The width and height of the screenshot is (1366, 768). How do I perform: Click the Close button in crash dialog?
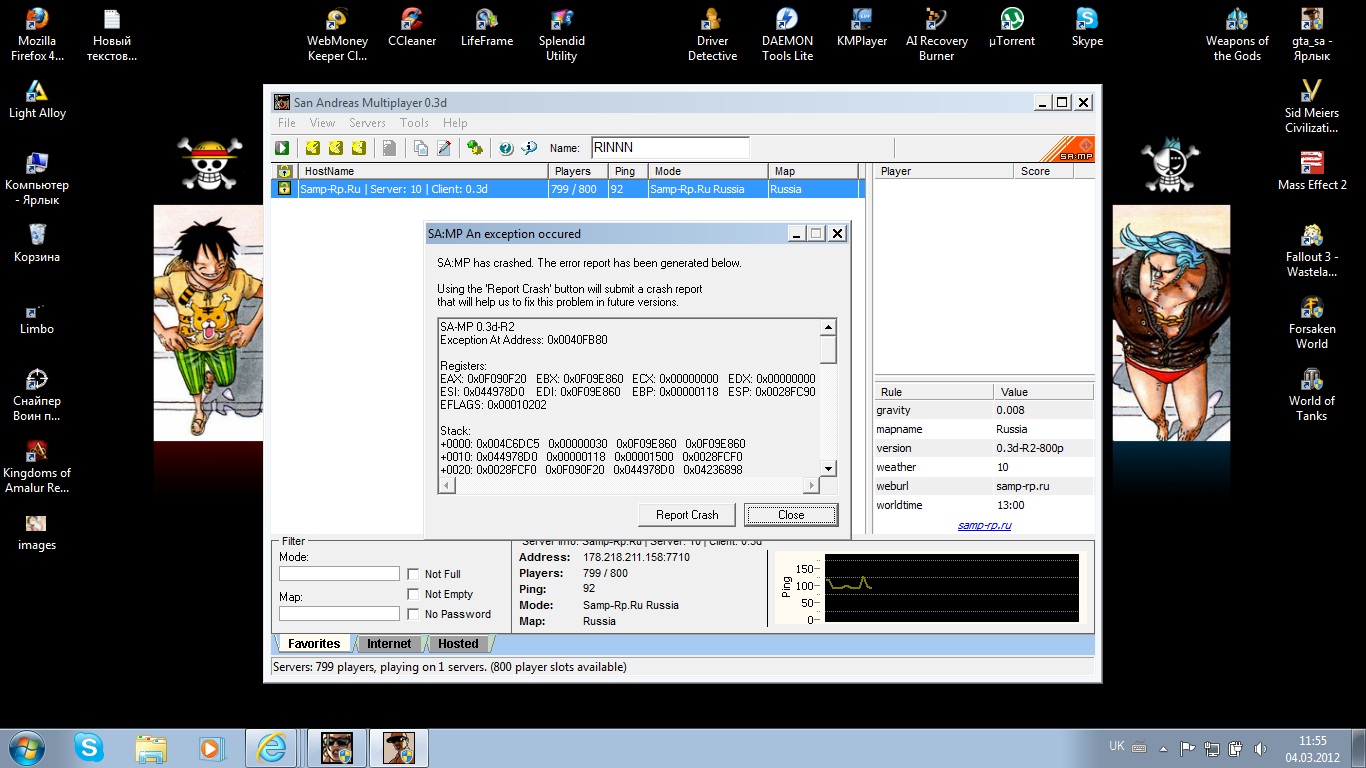[791, 515]
